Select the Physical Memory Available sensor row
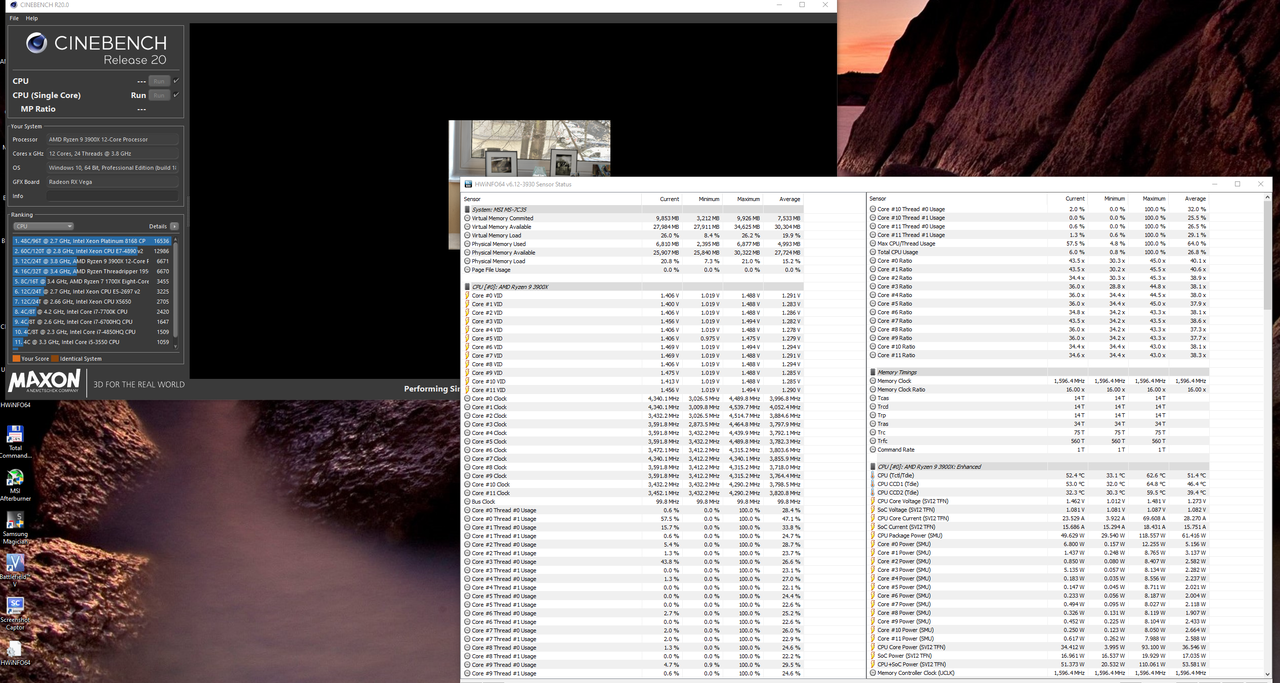The width and height of the screenshot is (1280, 683). tap(633, 252)
